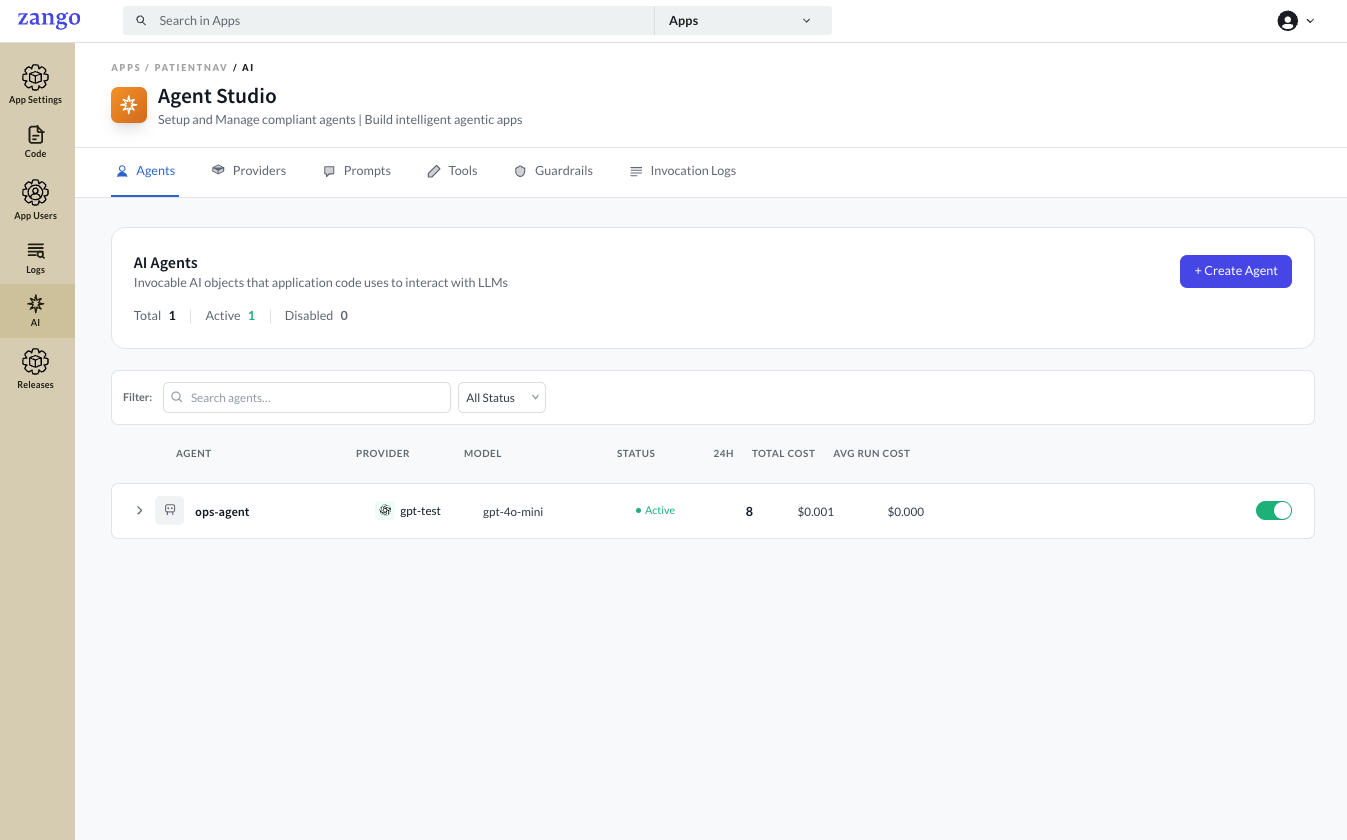This screenshot has width=1347, height=840.
Task: Focus the Search agents input
Action: (307, 397)
